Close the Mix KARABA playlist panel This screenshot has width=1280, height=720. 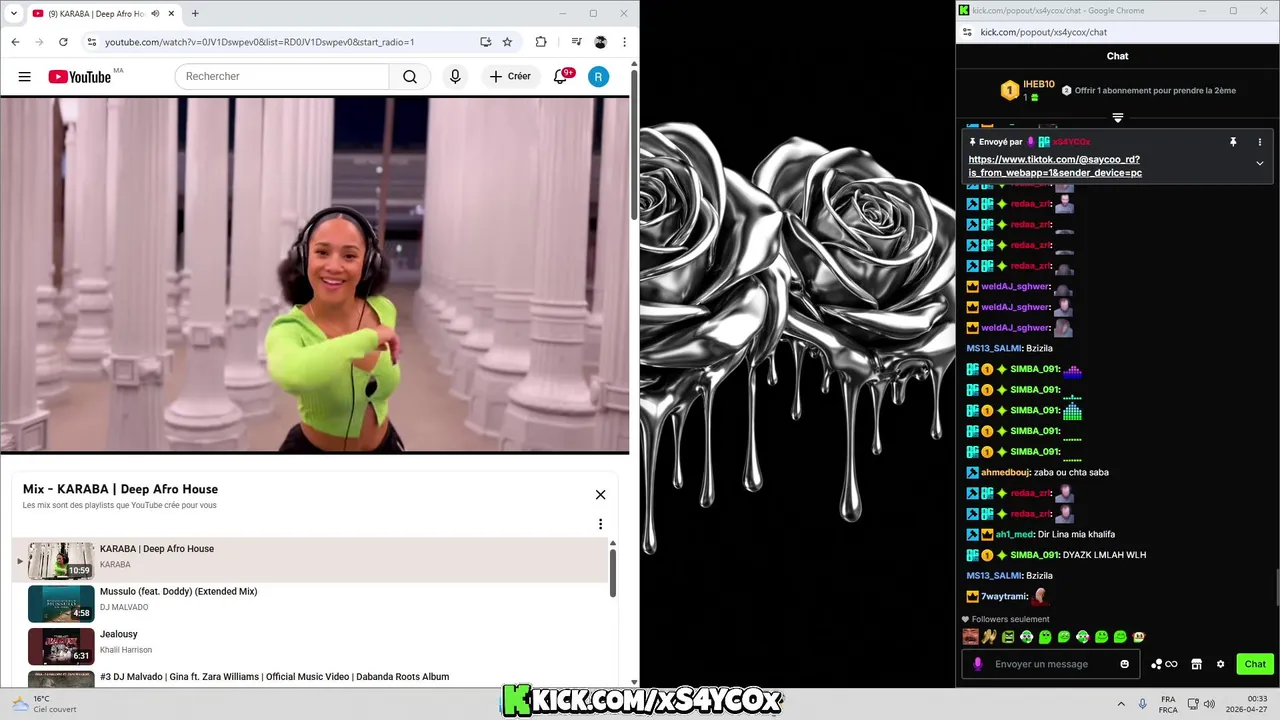click(x=600, y=494)
